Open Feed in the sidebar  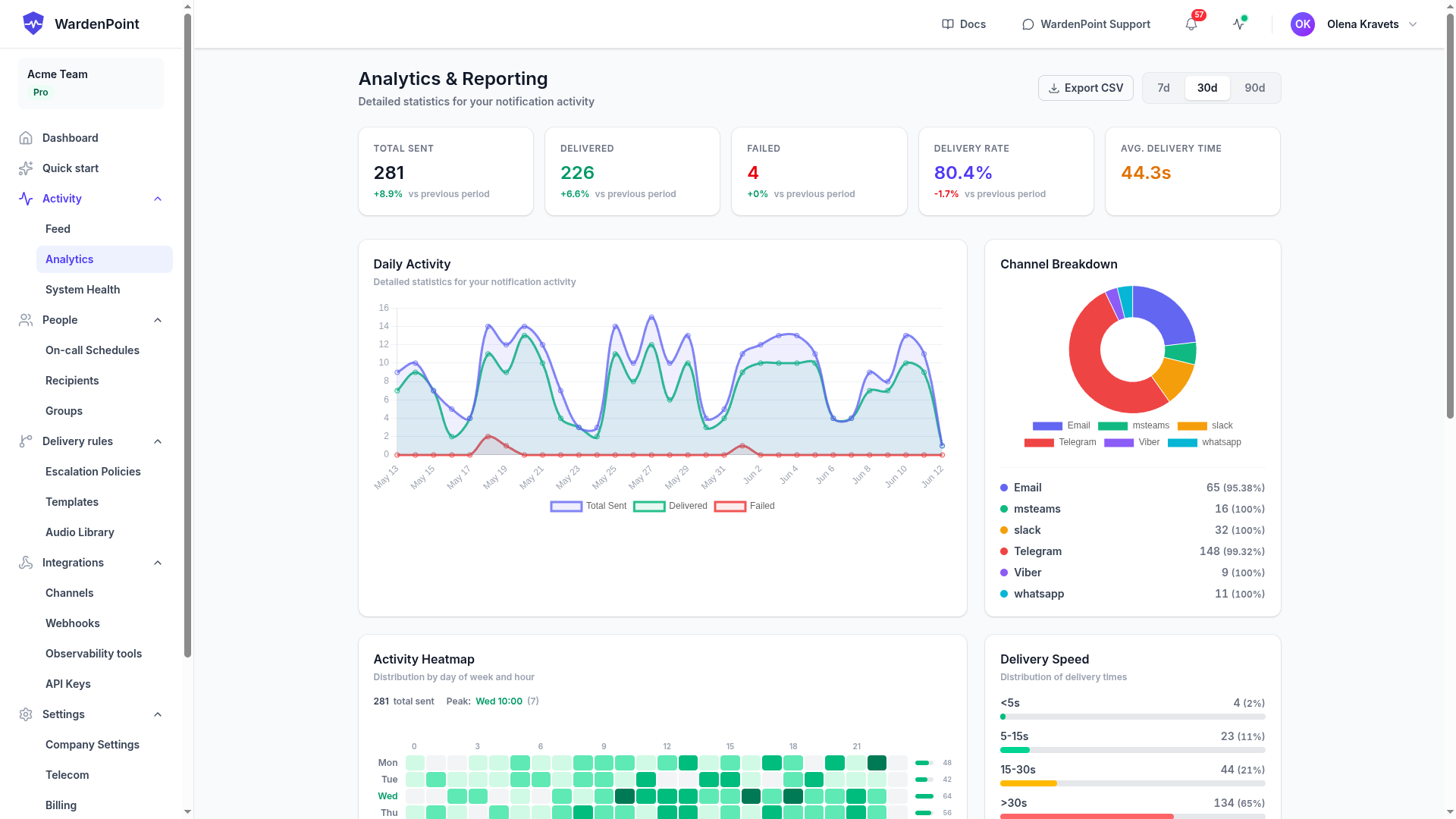tap(105, 229)
